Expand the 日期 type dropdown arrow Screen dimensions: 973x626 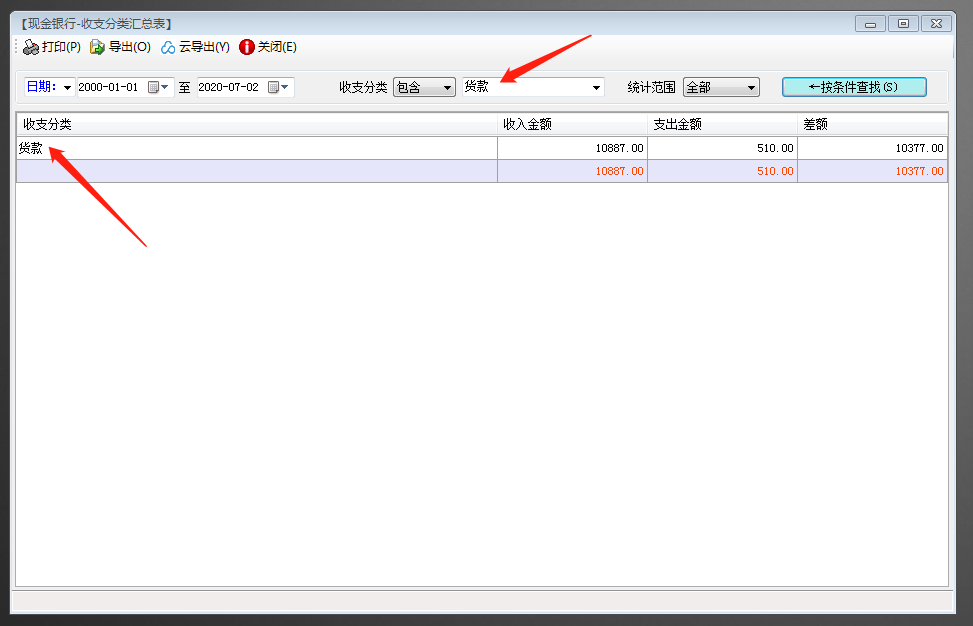tap(68, 88)
